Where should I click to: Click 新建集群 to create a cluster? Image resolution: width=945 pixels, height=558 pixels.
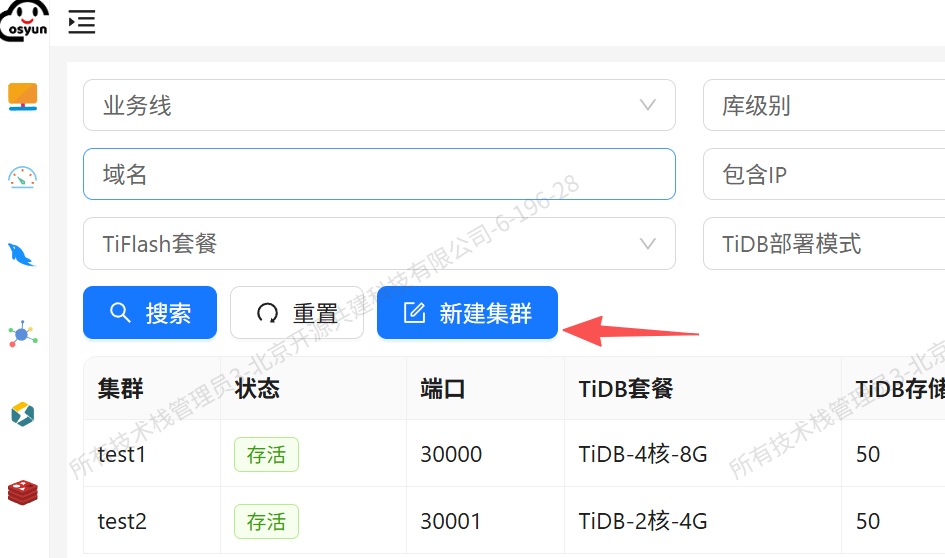point(467,313)
